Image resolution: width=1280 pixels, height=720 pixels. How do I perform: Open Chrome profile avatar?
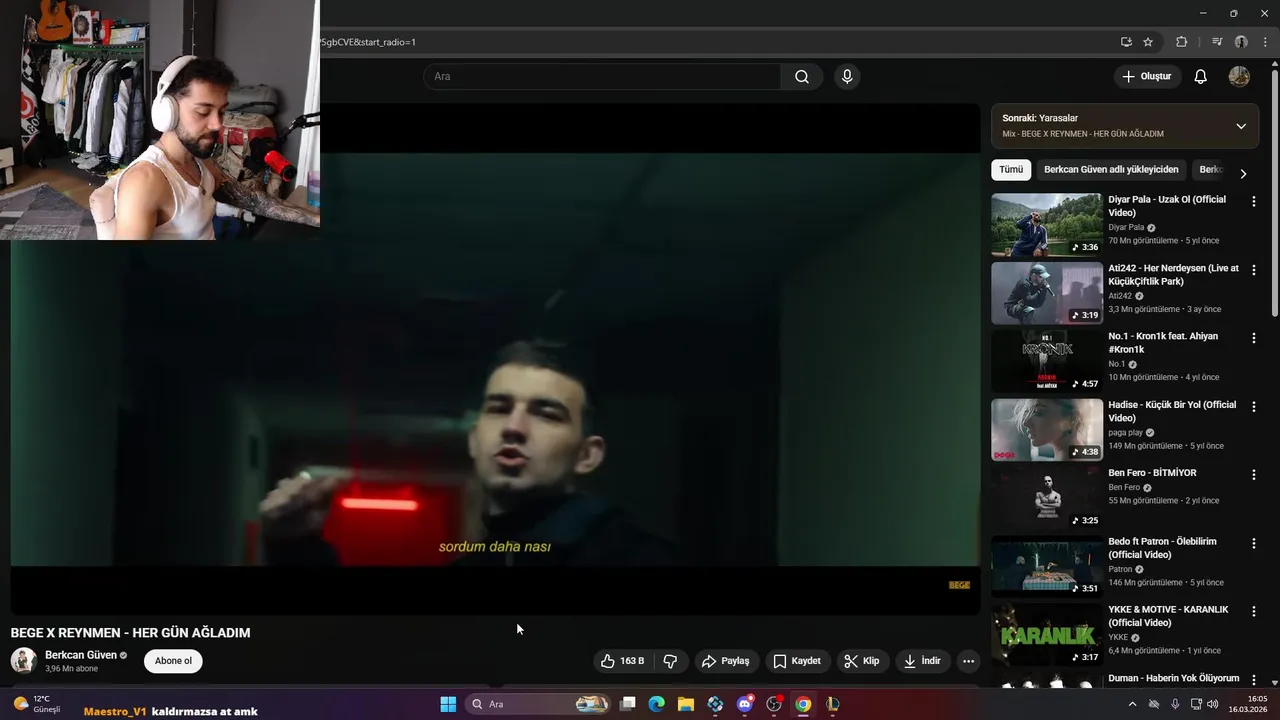[1241, 42]
